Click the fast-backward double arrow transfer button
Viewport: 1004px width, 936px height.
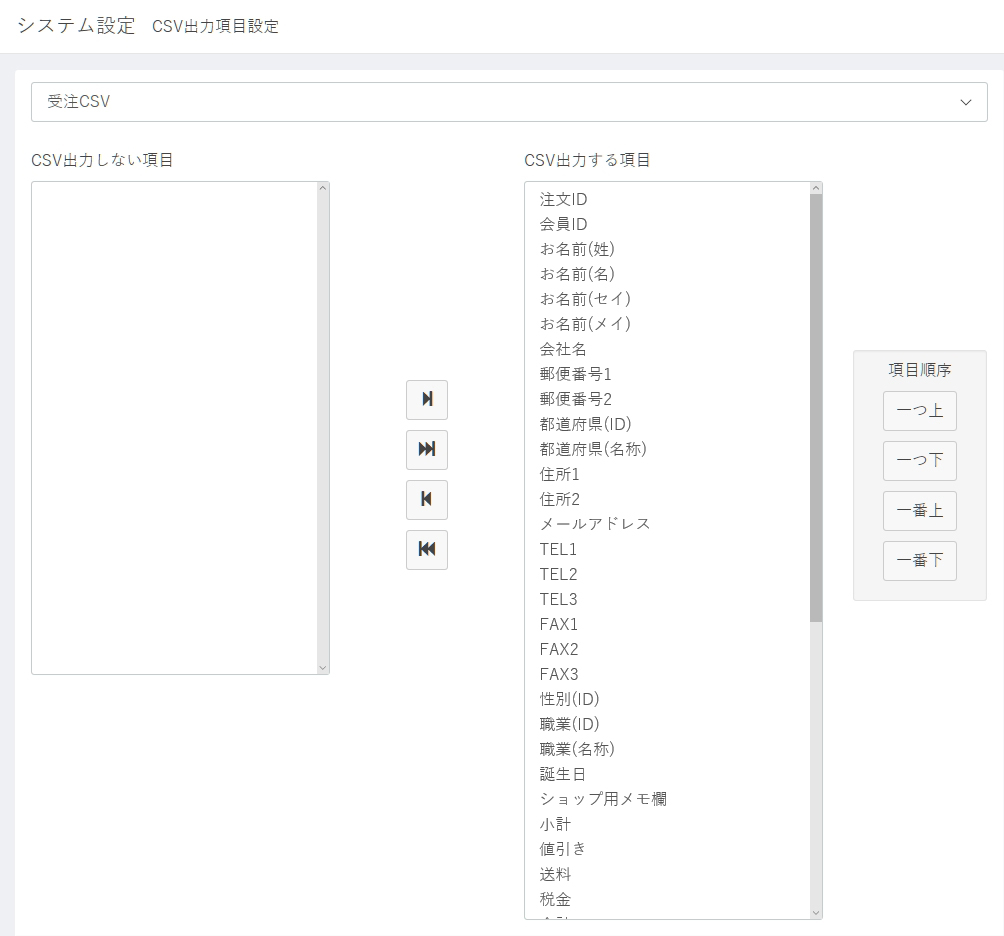coord(427,549)
